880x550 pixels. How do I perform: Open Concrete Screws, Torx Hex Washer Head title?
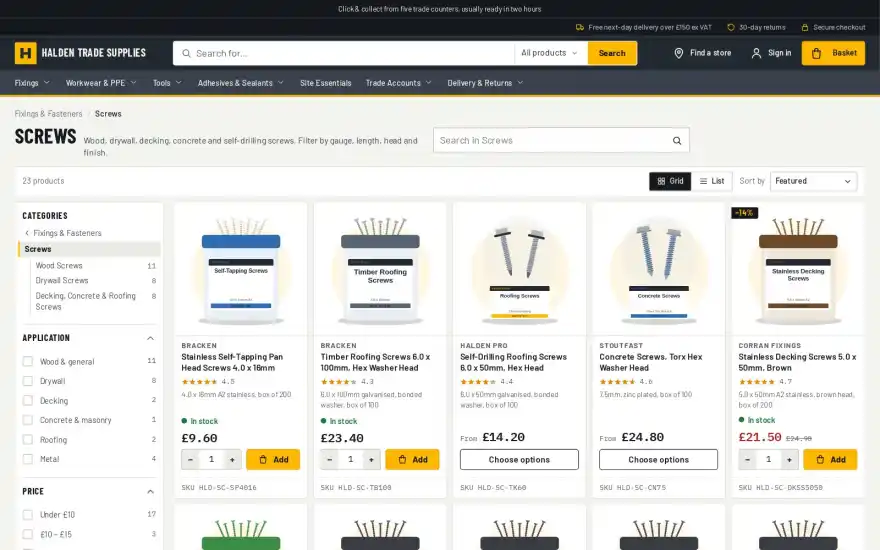point(651,363)
